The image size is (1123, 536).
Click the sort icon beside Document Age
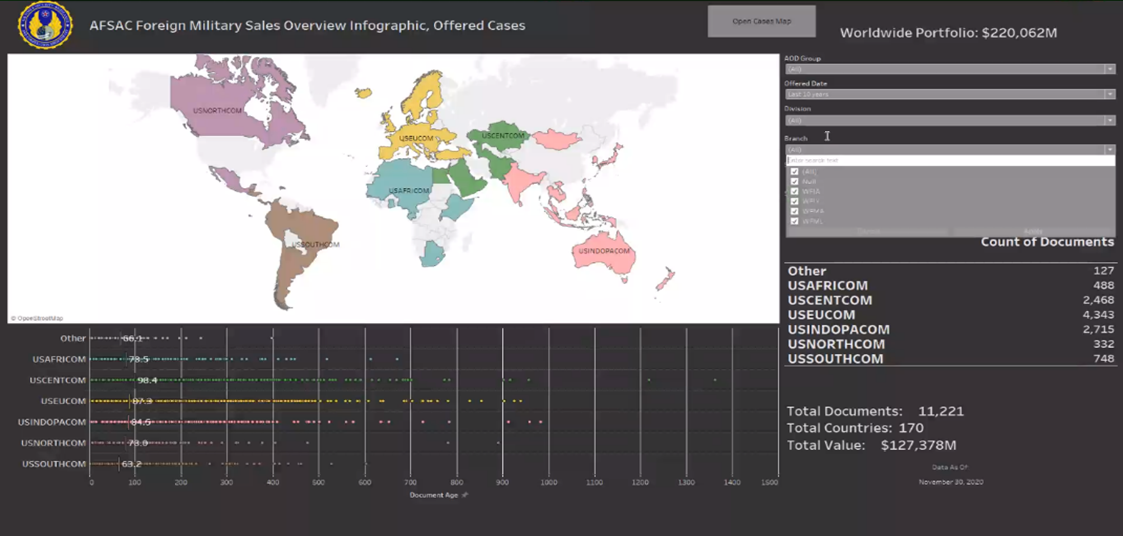tap(465, 495)
